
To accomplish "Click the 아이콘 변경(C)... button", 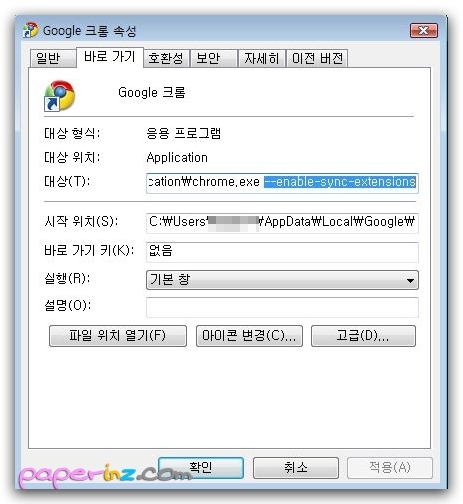I will (249, 336).
